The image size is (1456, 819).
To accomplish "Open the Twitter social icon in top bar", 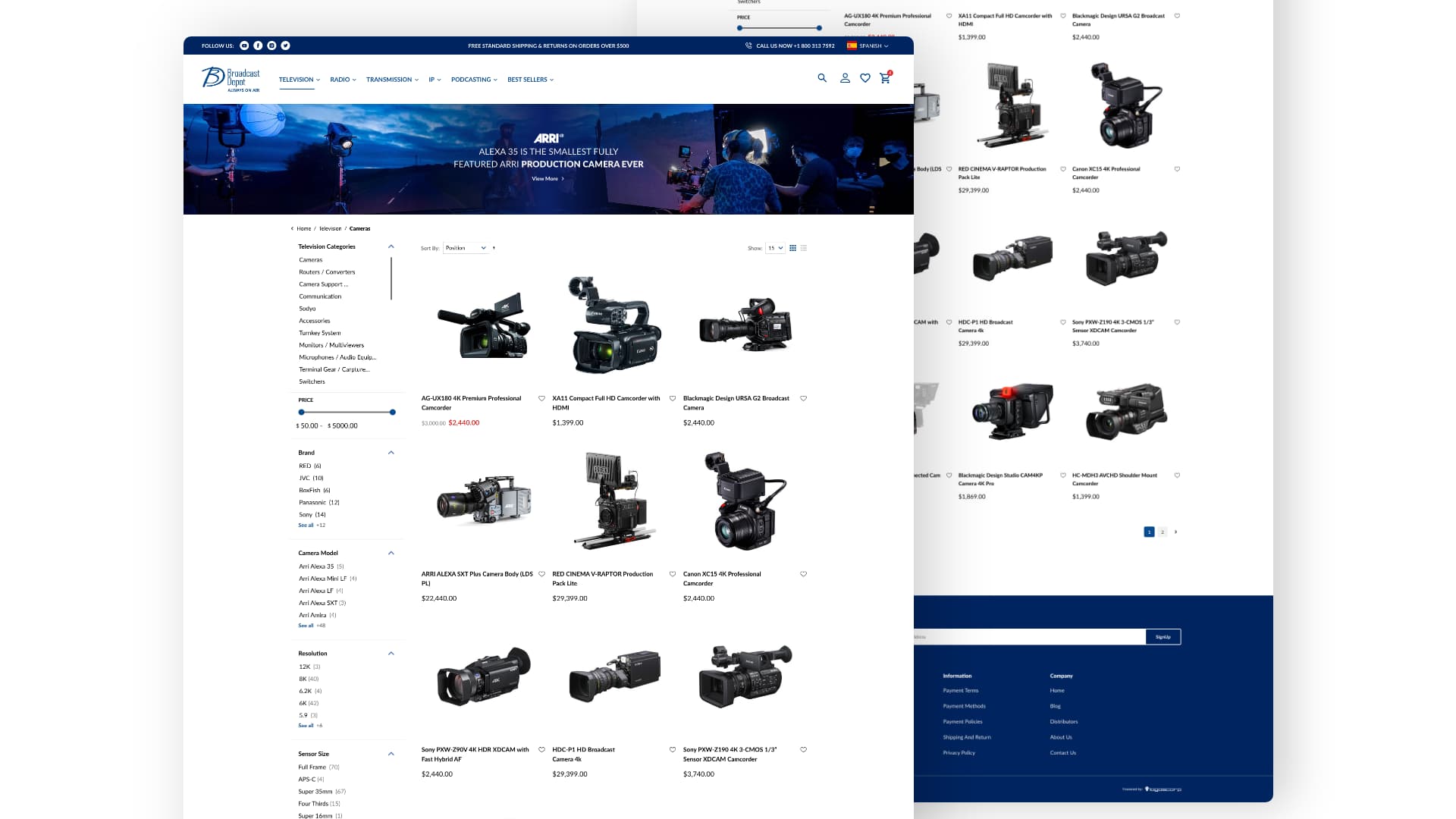I will point(285,45).
